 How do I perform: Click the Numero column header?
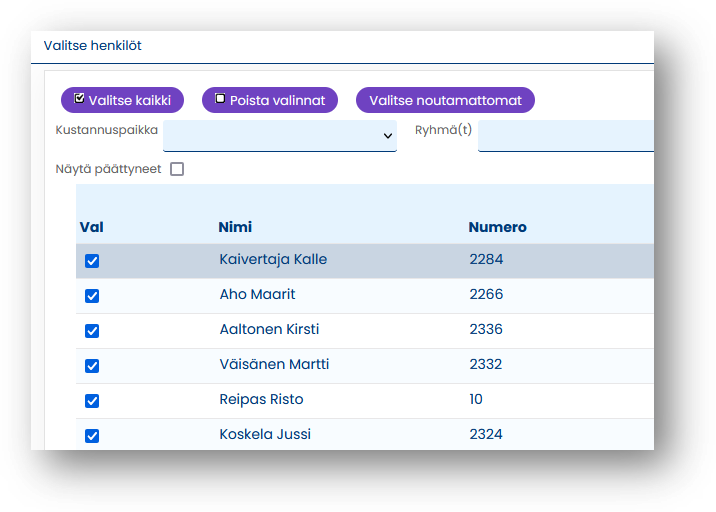(x=497, y=227)
